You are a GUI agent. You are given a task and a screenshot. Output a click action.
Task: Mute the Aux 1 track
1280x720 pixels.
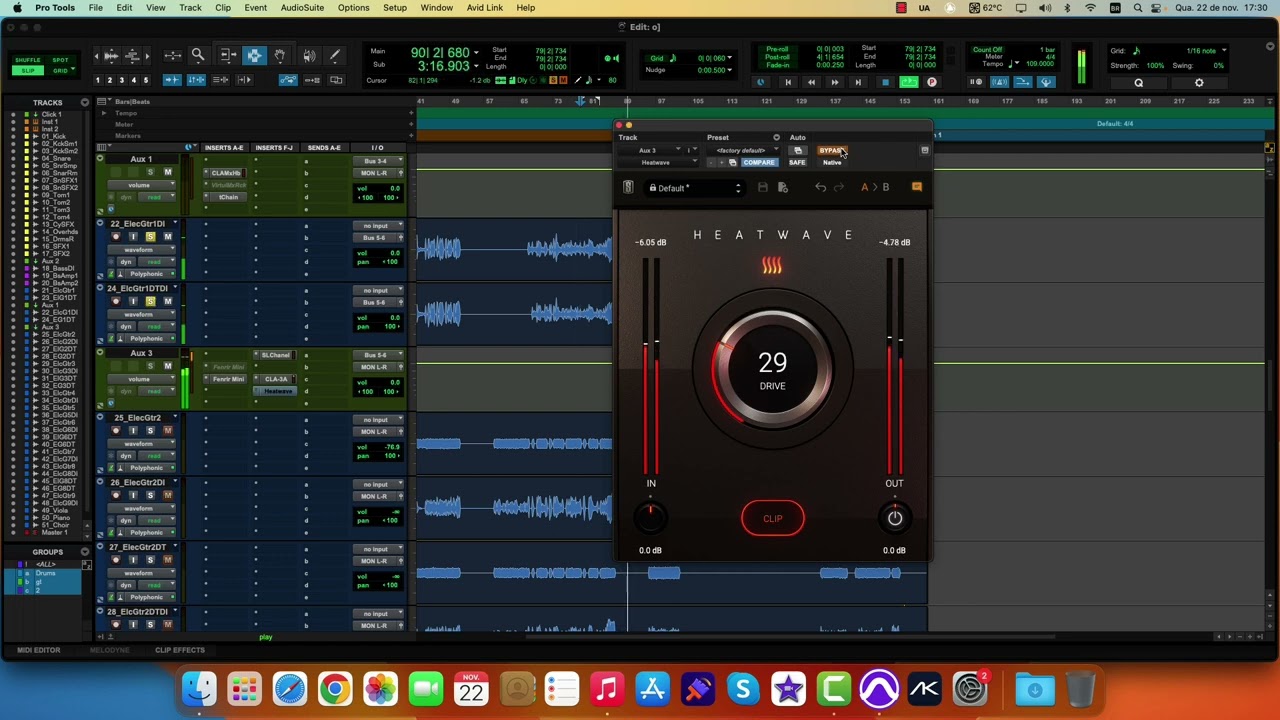click(167, 172)
